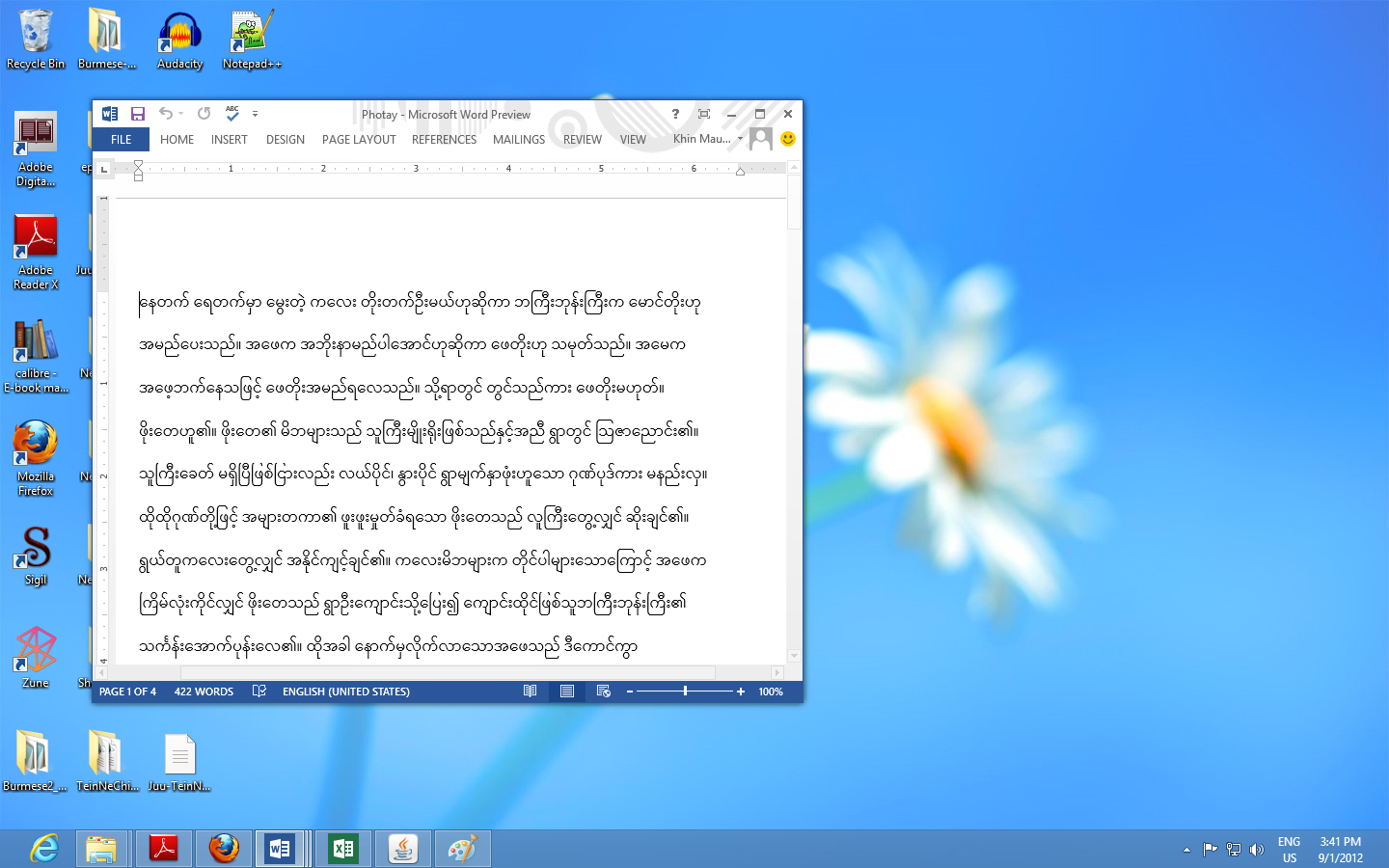Open the taskbar clock showing 3:41 PM

pyautogui.click(x=1340, y=850)
